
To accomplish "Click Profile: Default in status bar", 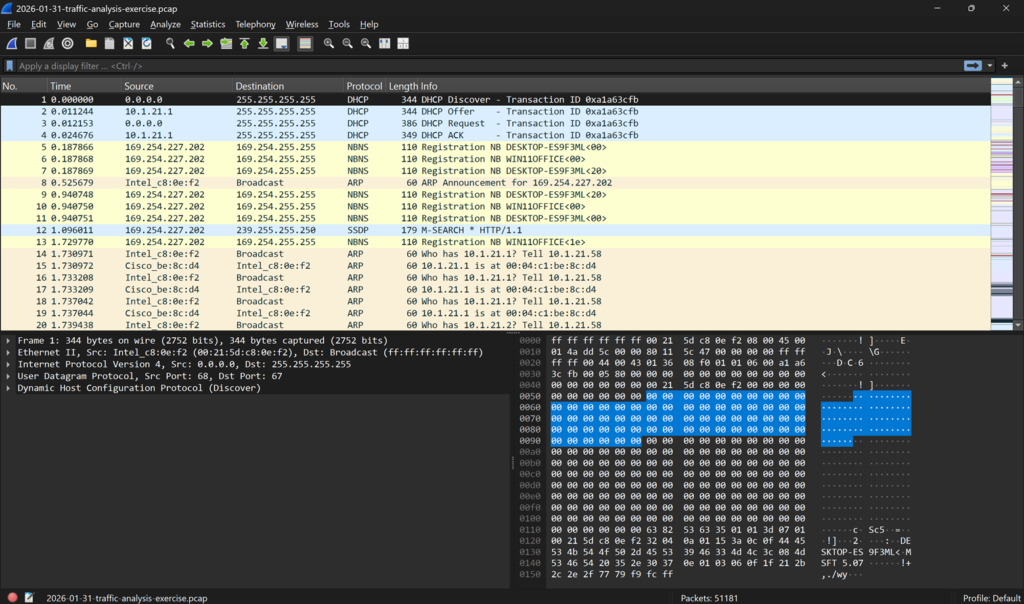I will pos(991,597).
